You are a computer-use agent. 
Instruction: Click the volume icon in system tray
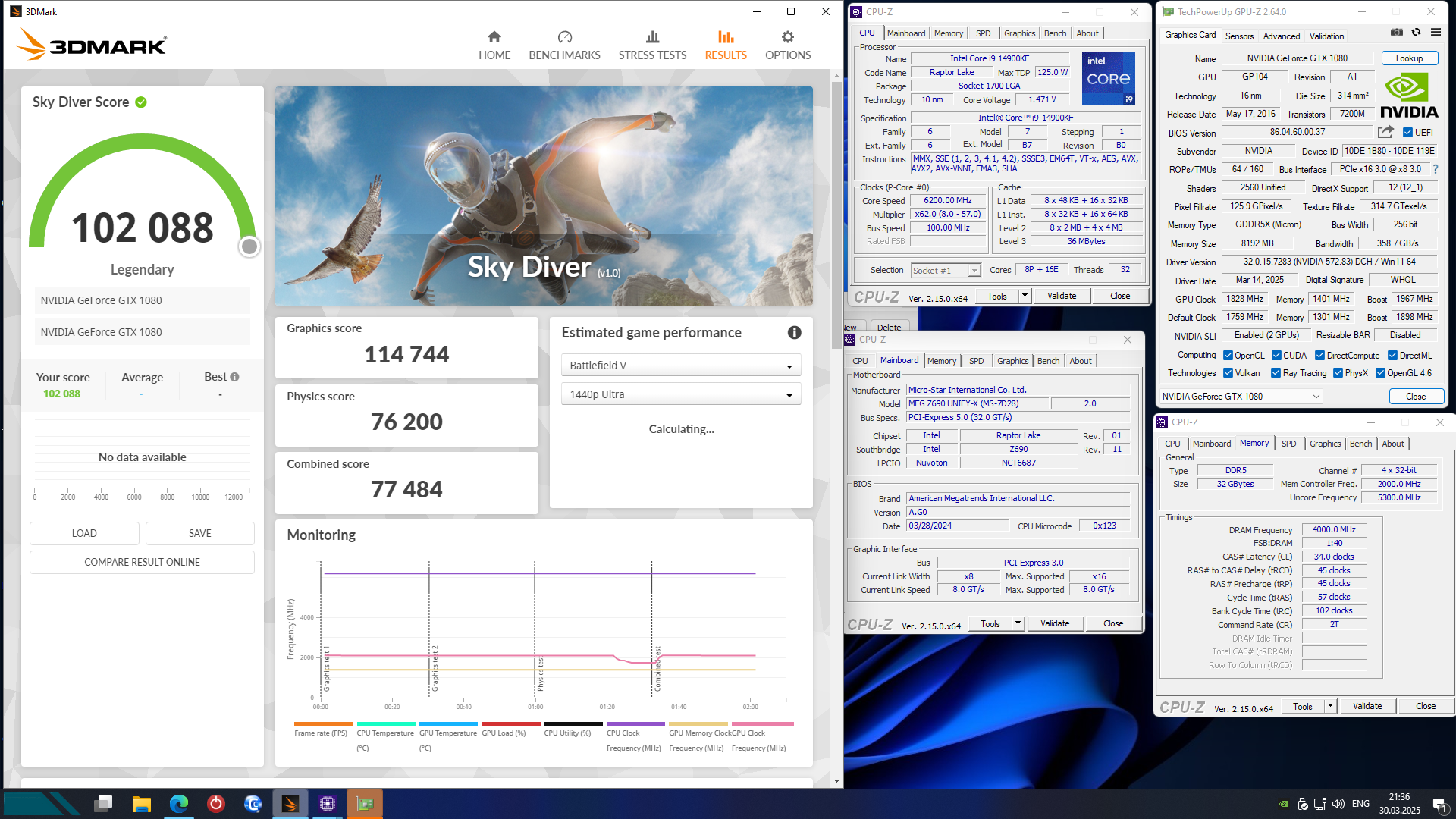[1338, 804]
